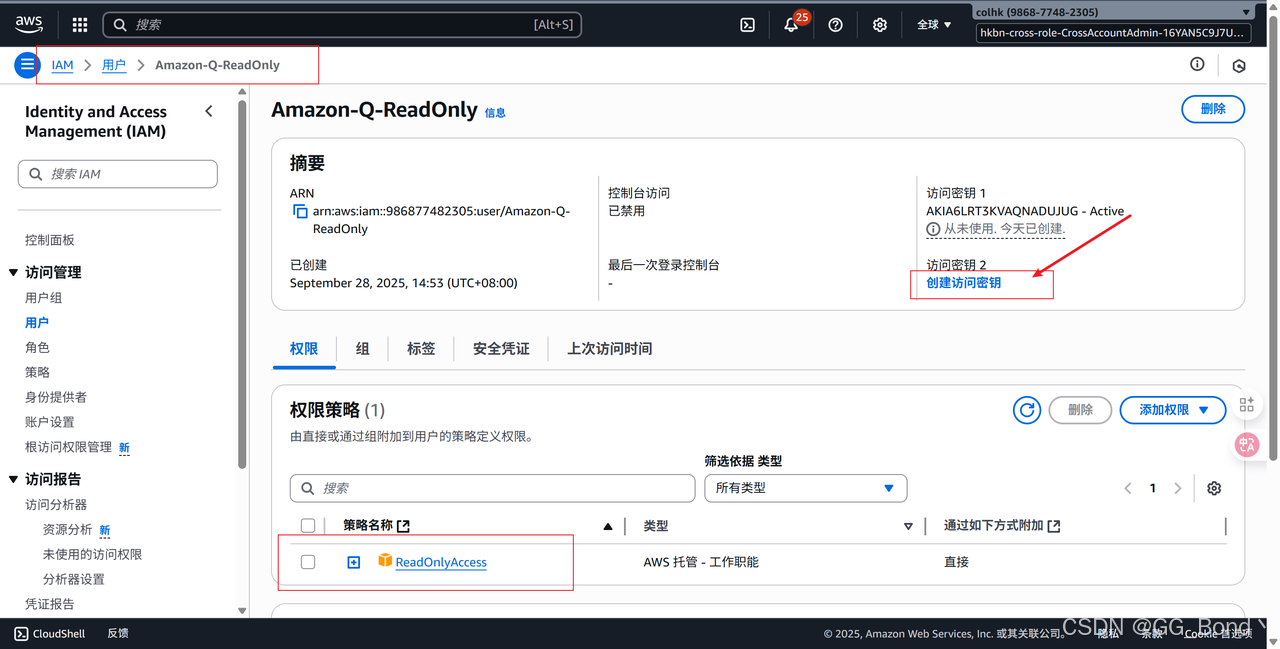Open the services grid menu
This screenshot has height=649, width=1280.
coord(80,25)
